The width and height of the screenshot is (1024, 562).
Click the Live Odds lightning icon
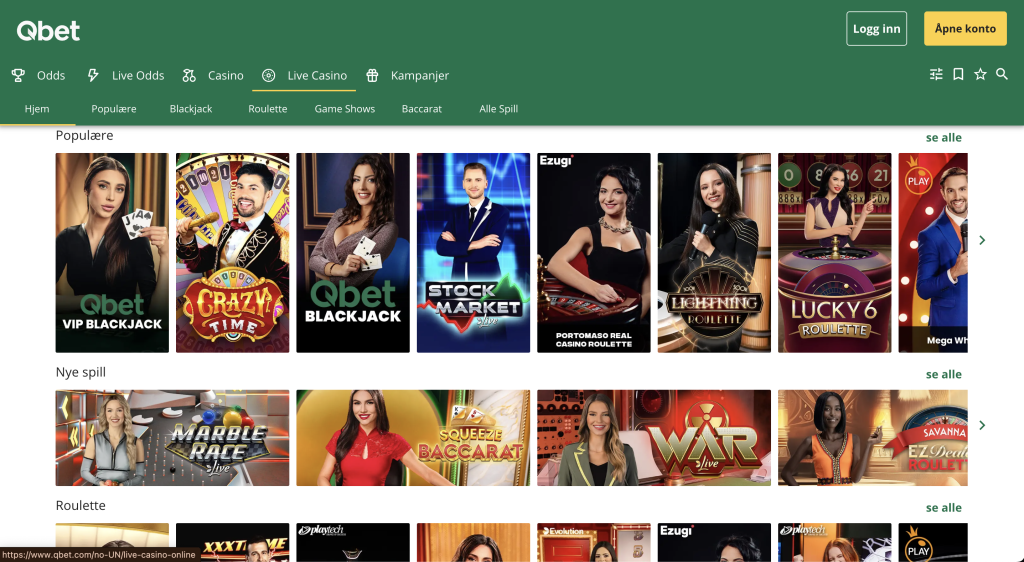93,76
